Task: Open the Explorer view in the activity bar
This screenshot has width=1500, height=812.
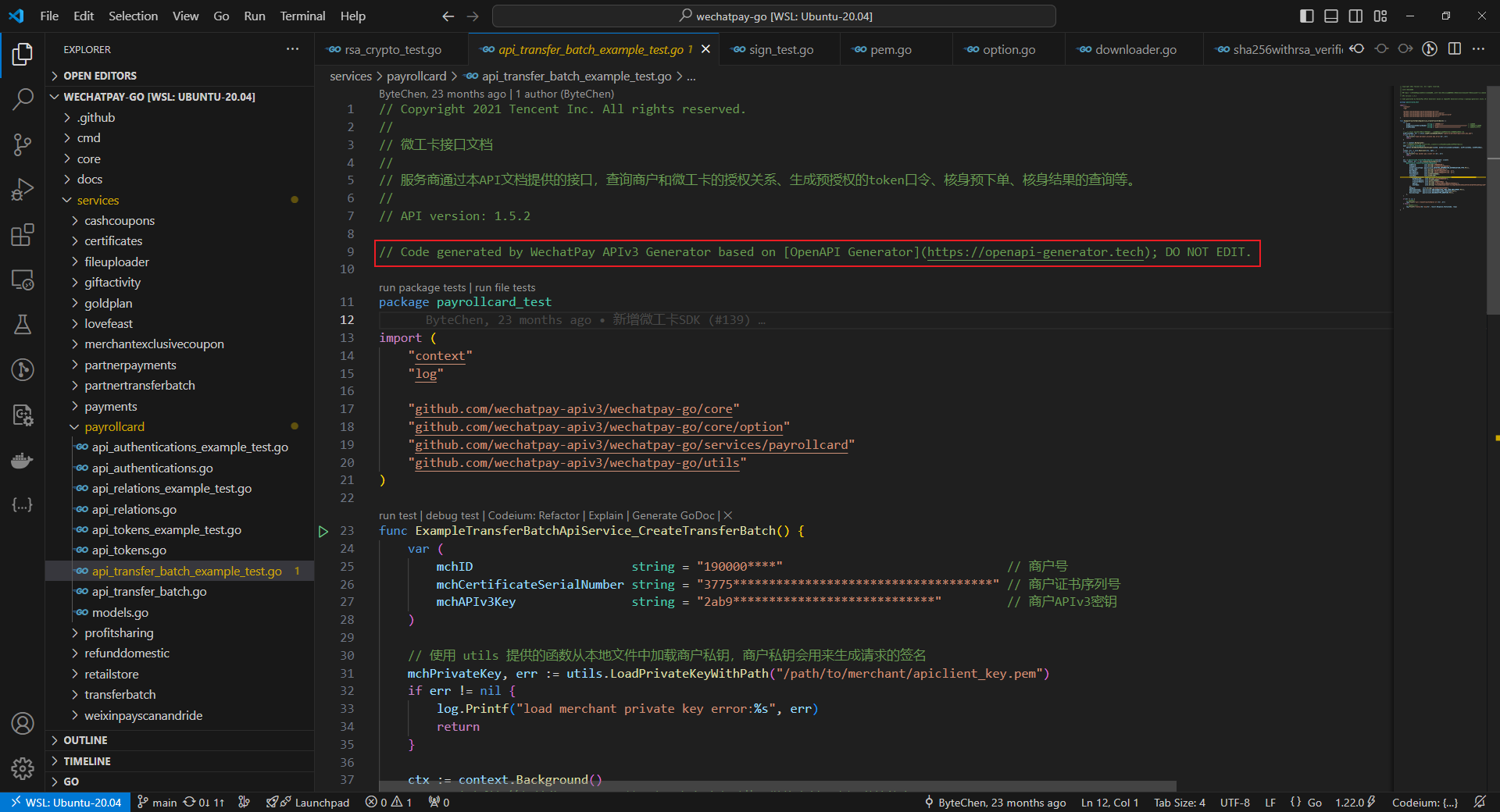Action: pyautogui.click(x=23, y=55)
